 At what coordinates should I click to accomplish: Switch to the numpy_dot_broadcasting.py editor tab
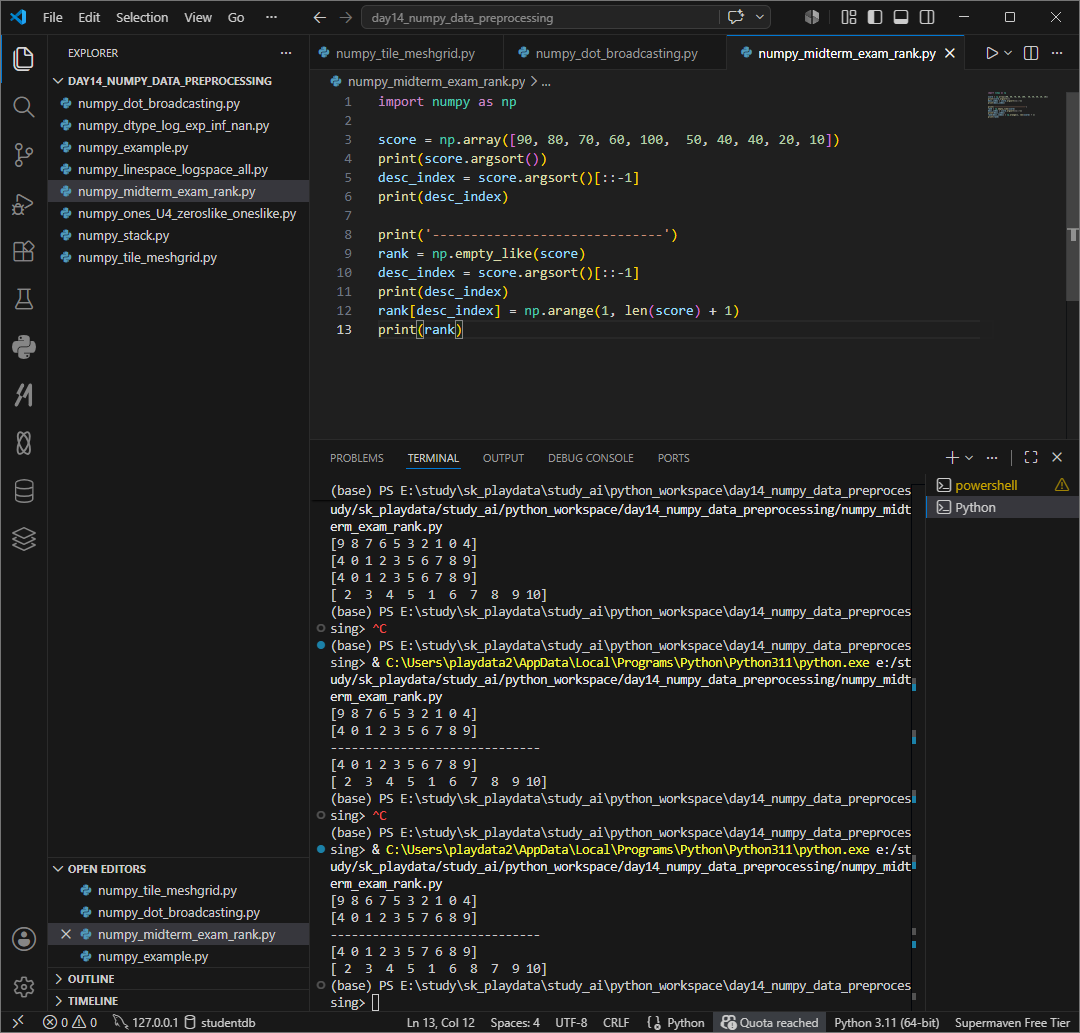616,53
